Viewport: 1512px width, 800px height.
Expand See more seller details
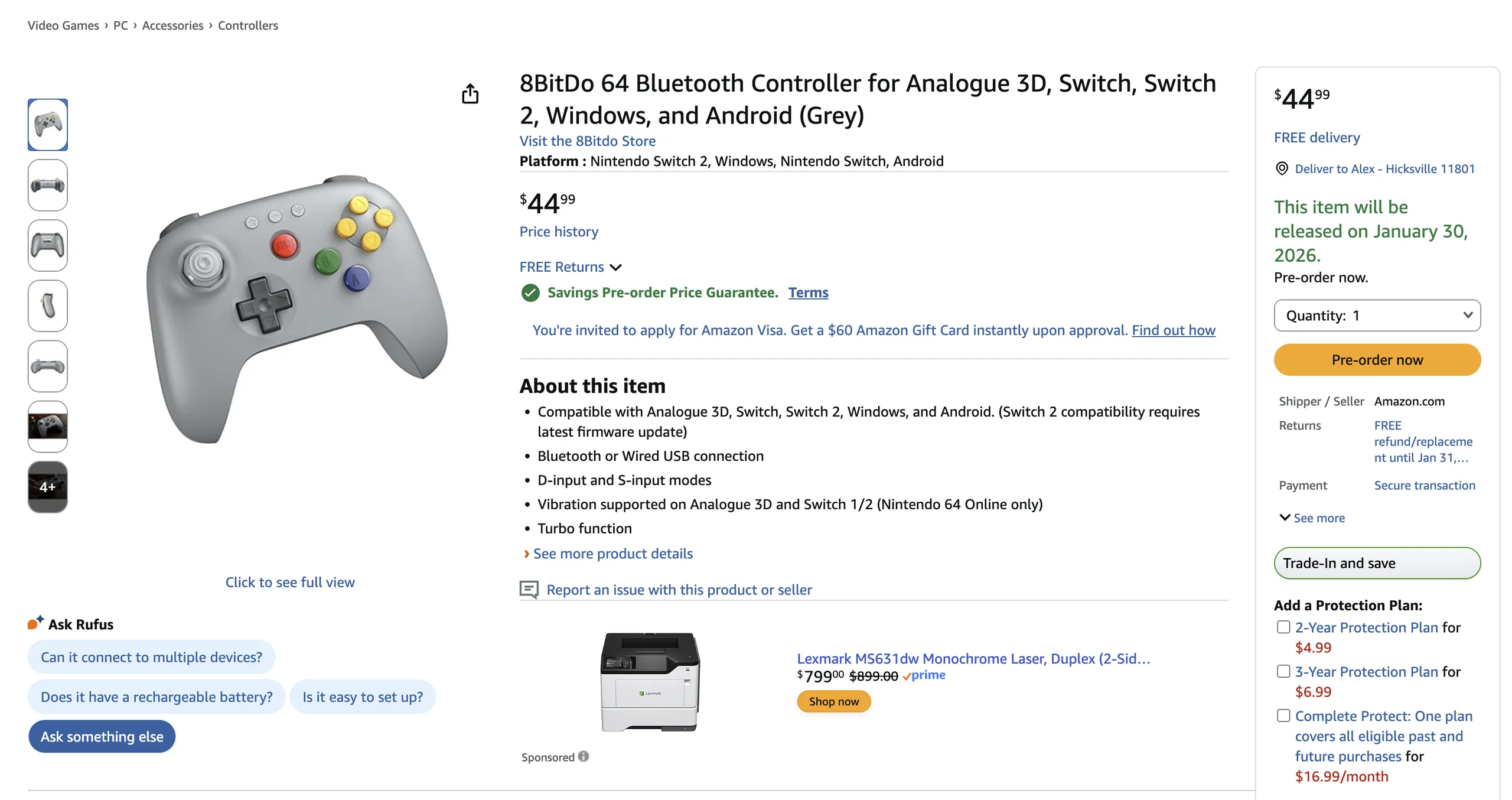tap(1311, 518)
